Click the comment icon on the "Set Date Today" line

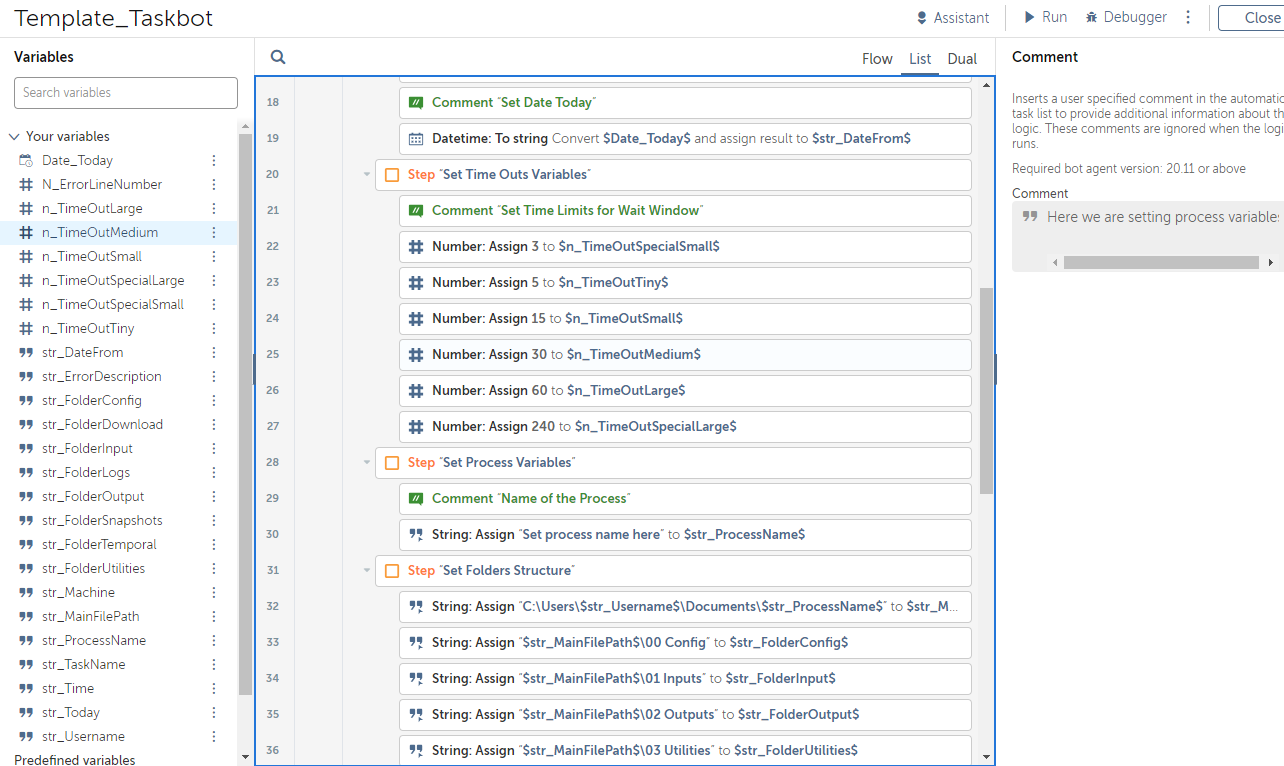click(416, 103)
